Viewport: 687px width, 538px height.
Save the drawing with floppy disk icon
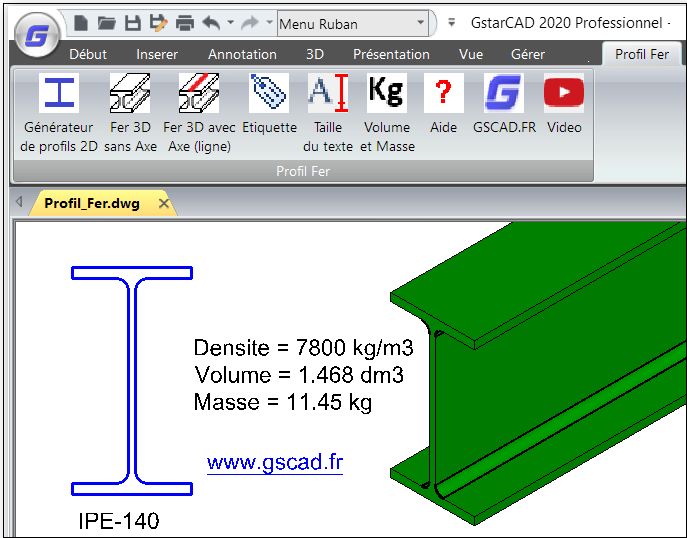[133, 23]
